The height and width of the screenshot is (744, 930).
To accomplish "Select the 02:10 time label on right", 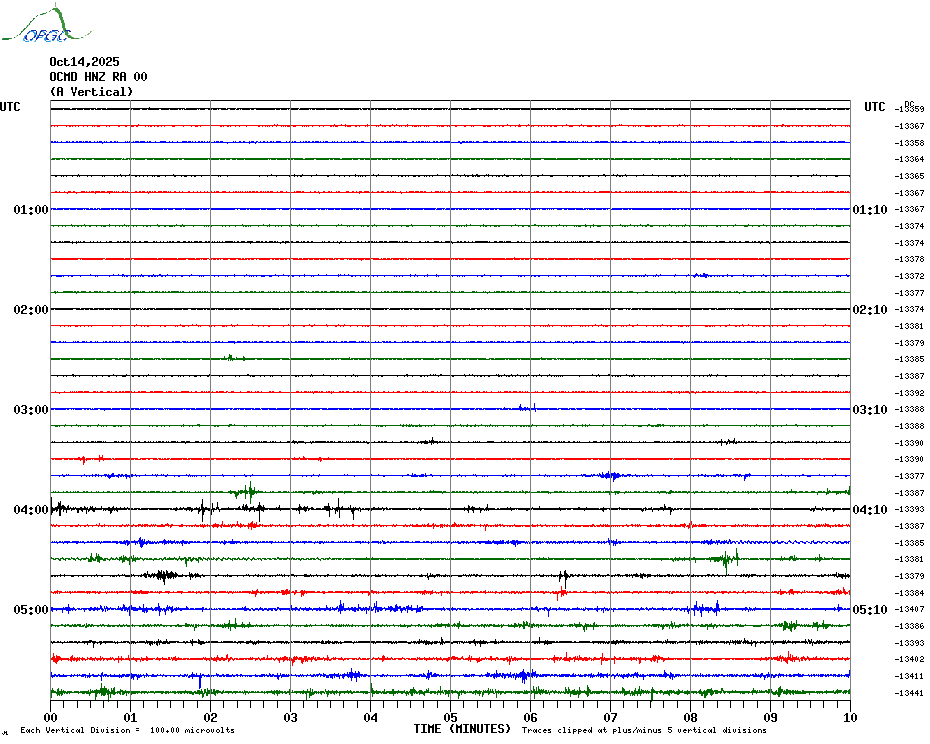I will [x=869, y=310].
